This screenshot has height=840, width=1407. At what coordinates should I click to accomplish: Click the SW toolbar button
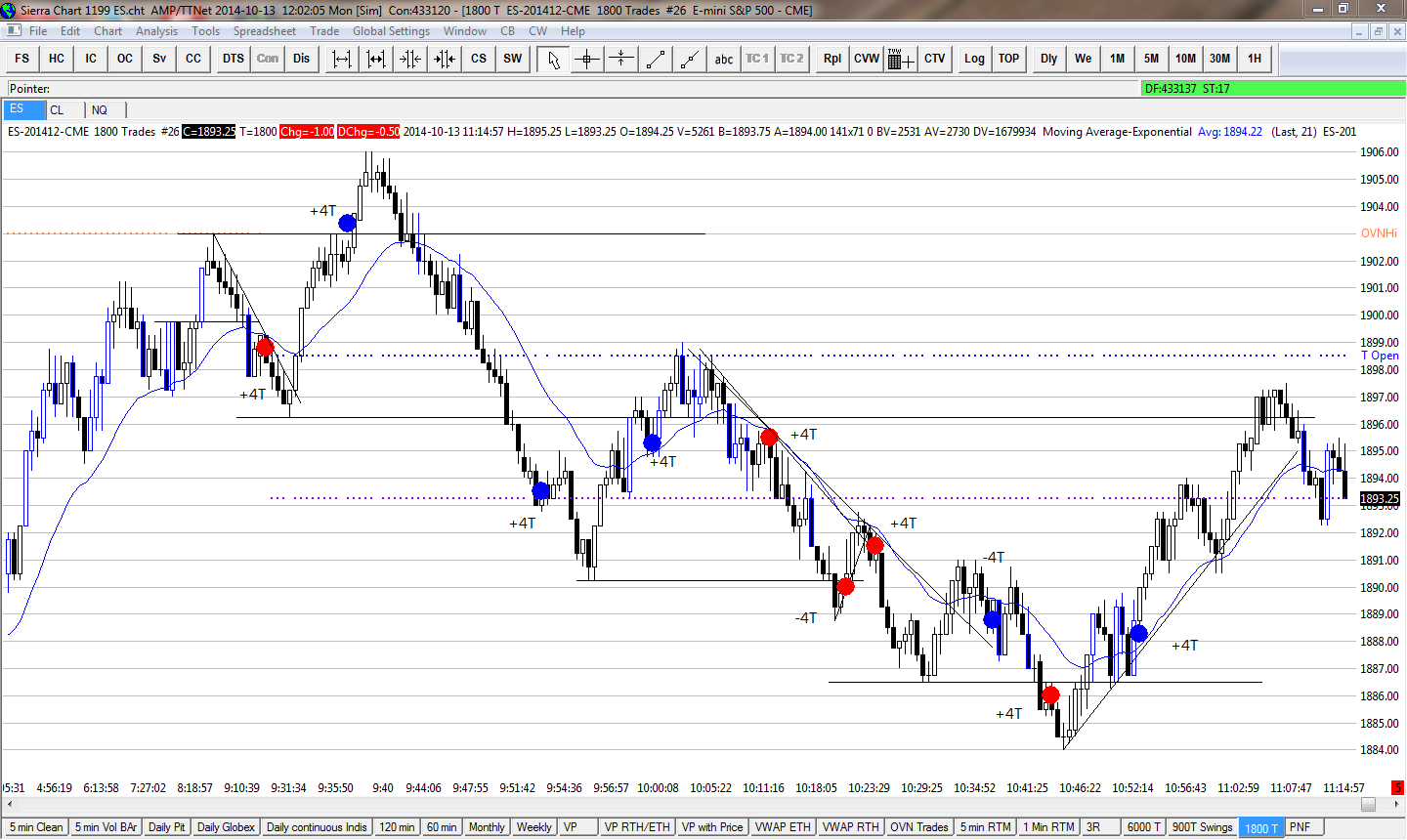click(513, 59)
